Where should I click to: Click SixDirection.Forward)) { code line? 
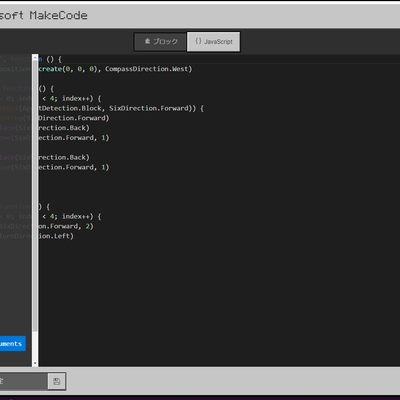pos(156,108)
